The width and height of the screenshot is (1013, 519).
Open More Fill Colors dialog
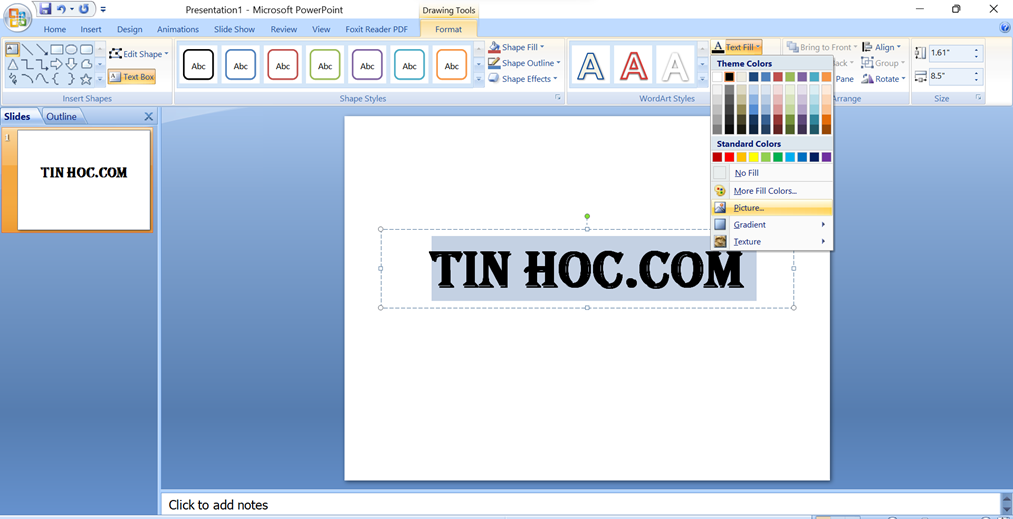764,191
